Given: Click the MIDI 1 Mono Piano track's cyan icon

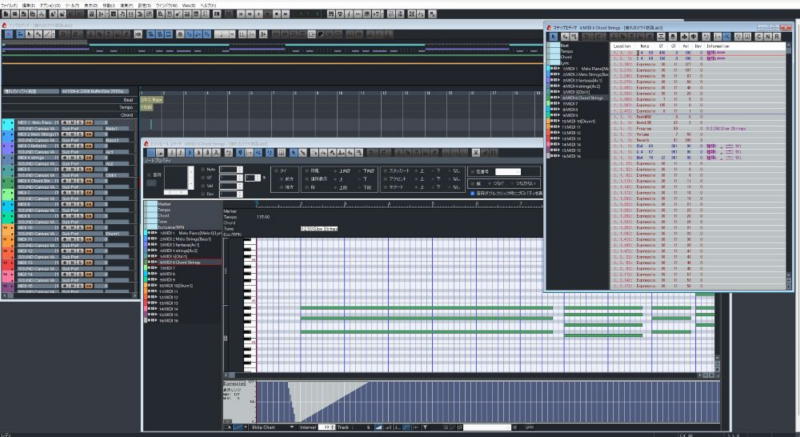Looking at the screenshot, I should click(x=5, y=120).
